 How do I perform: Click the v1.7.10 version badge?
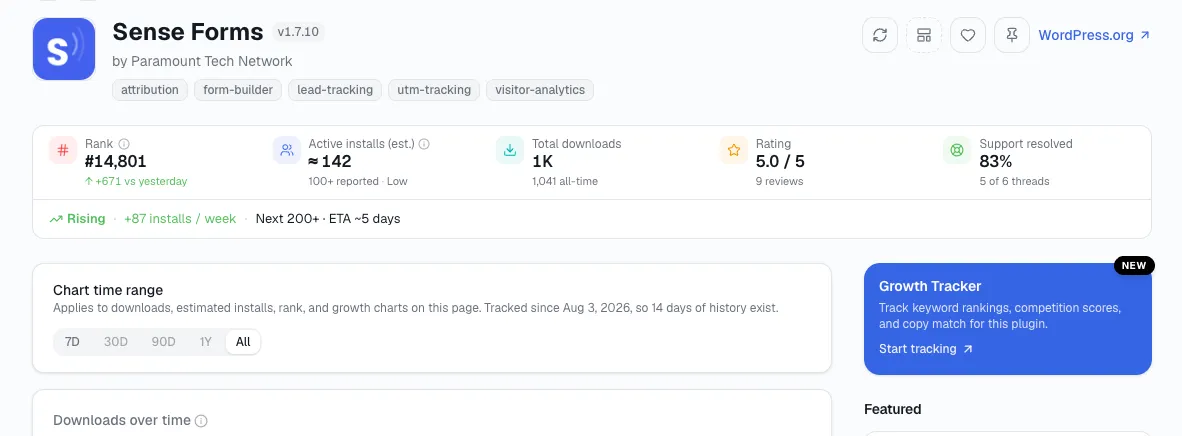[x=299, y=32]
